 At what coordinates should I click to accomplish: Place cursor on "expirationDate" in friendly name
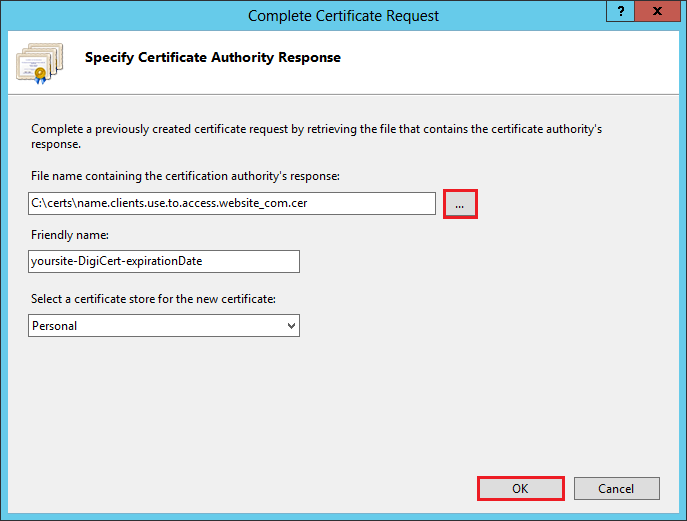coord(170,261)
